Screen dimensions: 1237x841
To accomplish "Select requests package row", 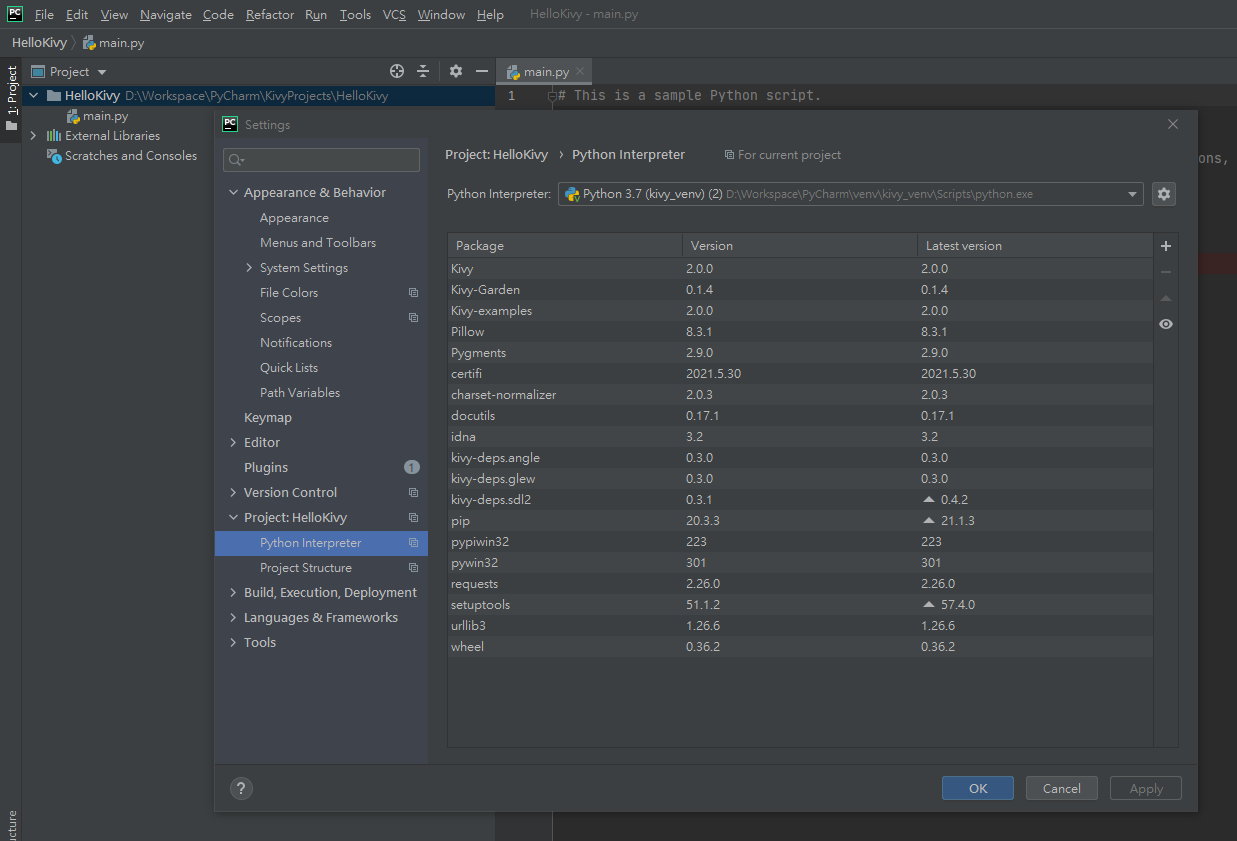I will [x=800, y=584].
